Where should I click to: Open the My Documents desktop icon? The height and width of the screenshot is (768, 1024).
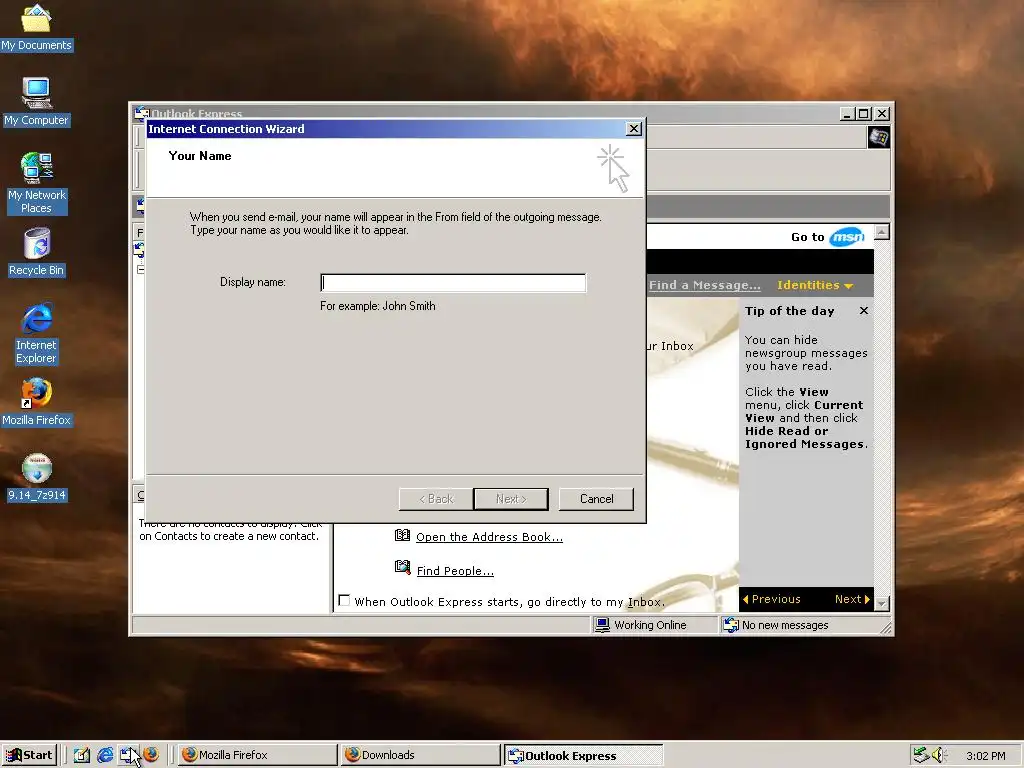36,27
